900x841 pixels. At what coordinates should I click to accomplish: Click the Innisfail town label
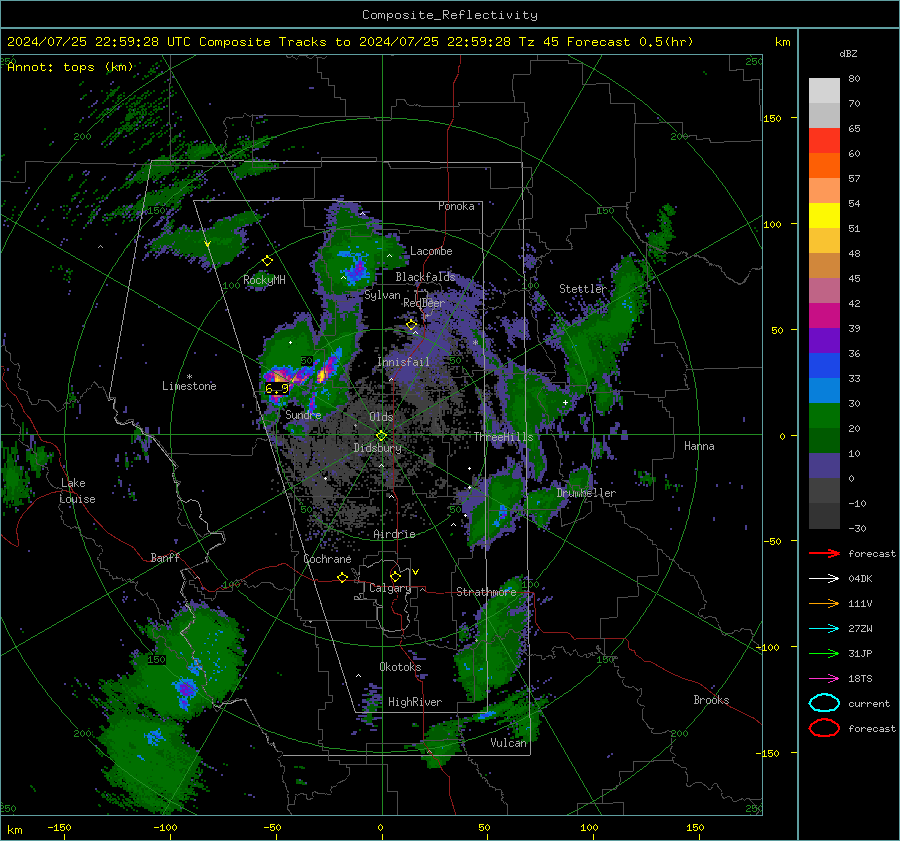[x=403, y=362]
